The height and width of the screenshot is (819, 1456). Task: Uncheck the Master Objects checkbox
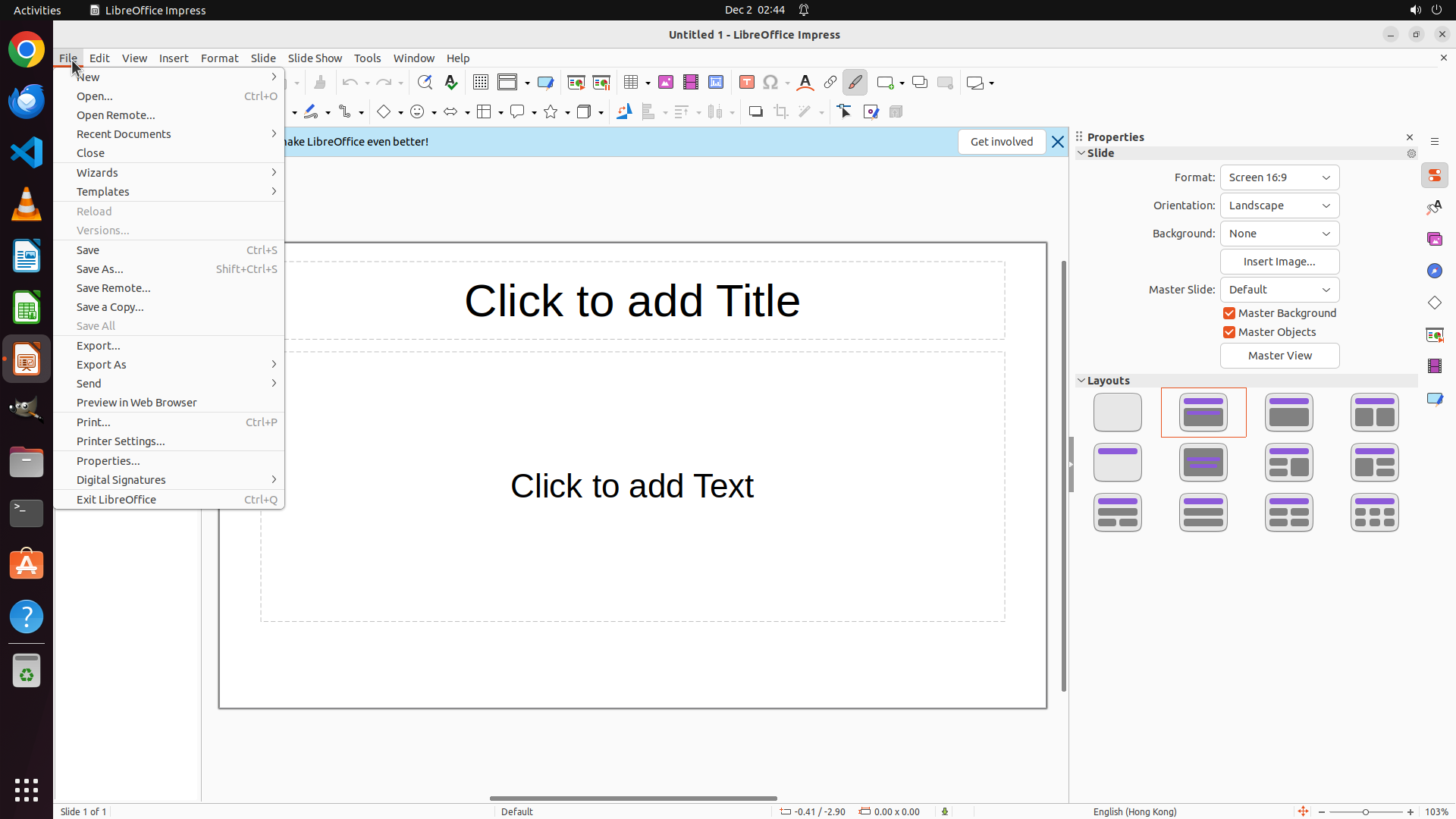(1229, 332)
